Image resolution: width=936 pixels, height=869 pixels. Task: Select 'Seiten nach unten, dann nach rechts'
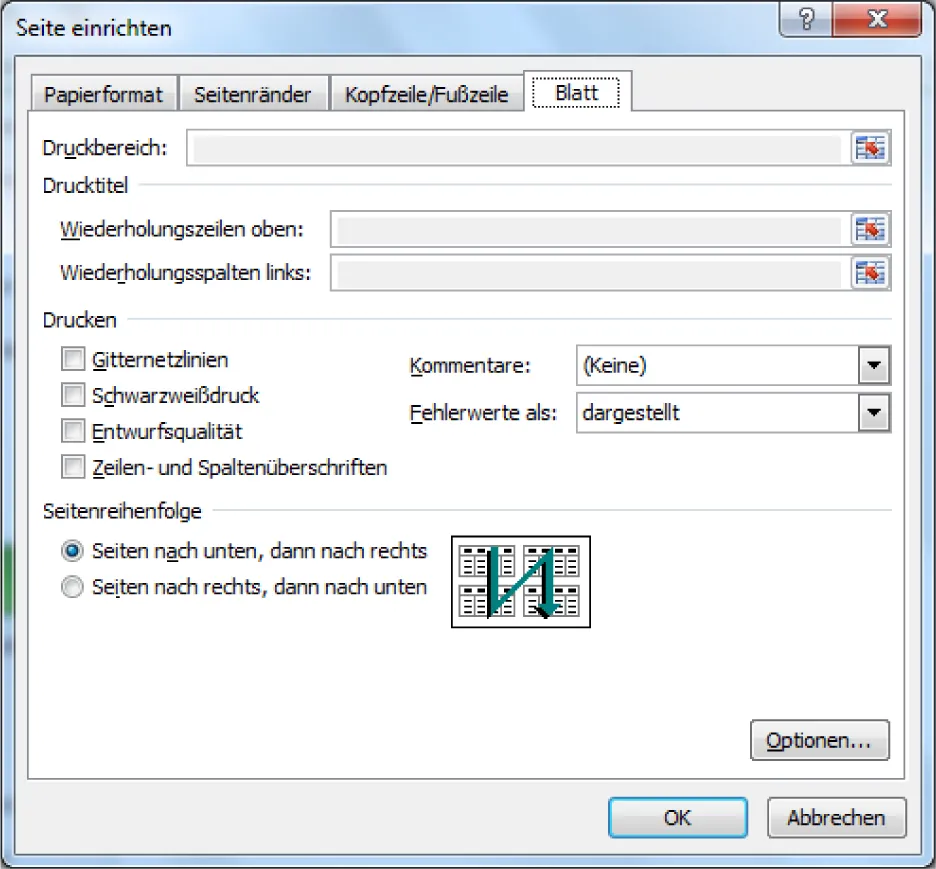pyautogui.click(x=73, y=551)
